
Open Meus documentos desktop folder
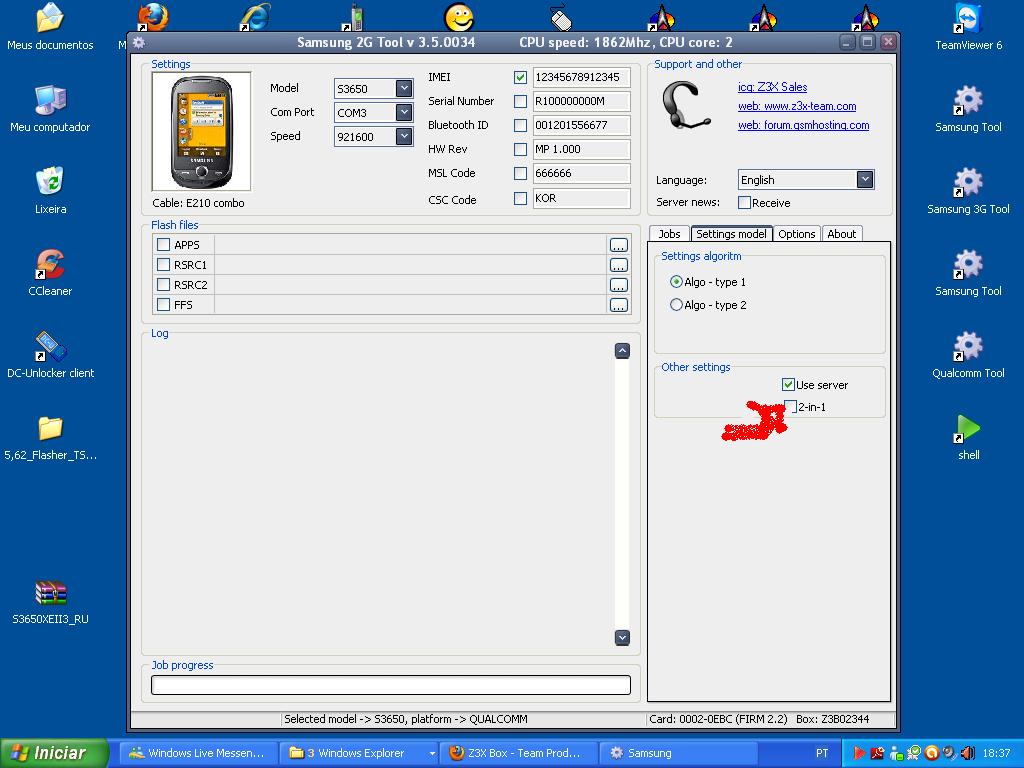point(50,27)
